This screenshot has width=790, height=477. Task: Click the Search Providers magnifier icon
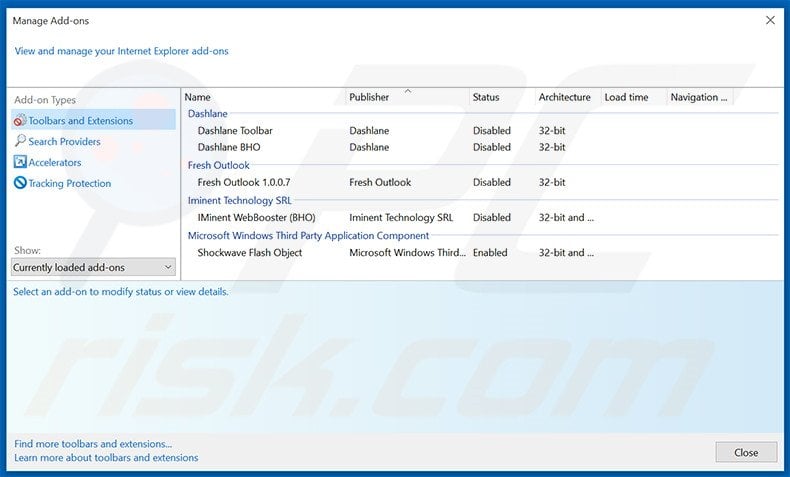click(20, 142)
